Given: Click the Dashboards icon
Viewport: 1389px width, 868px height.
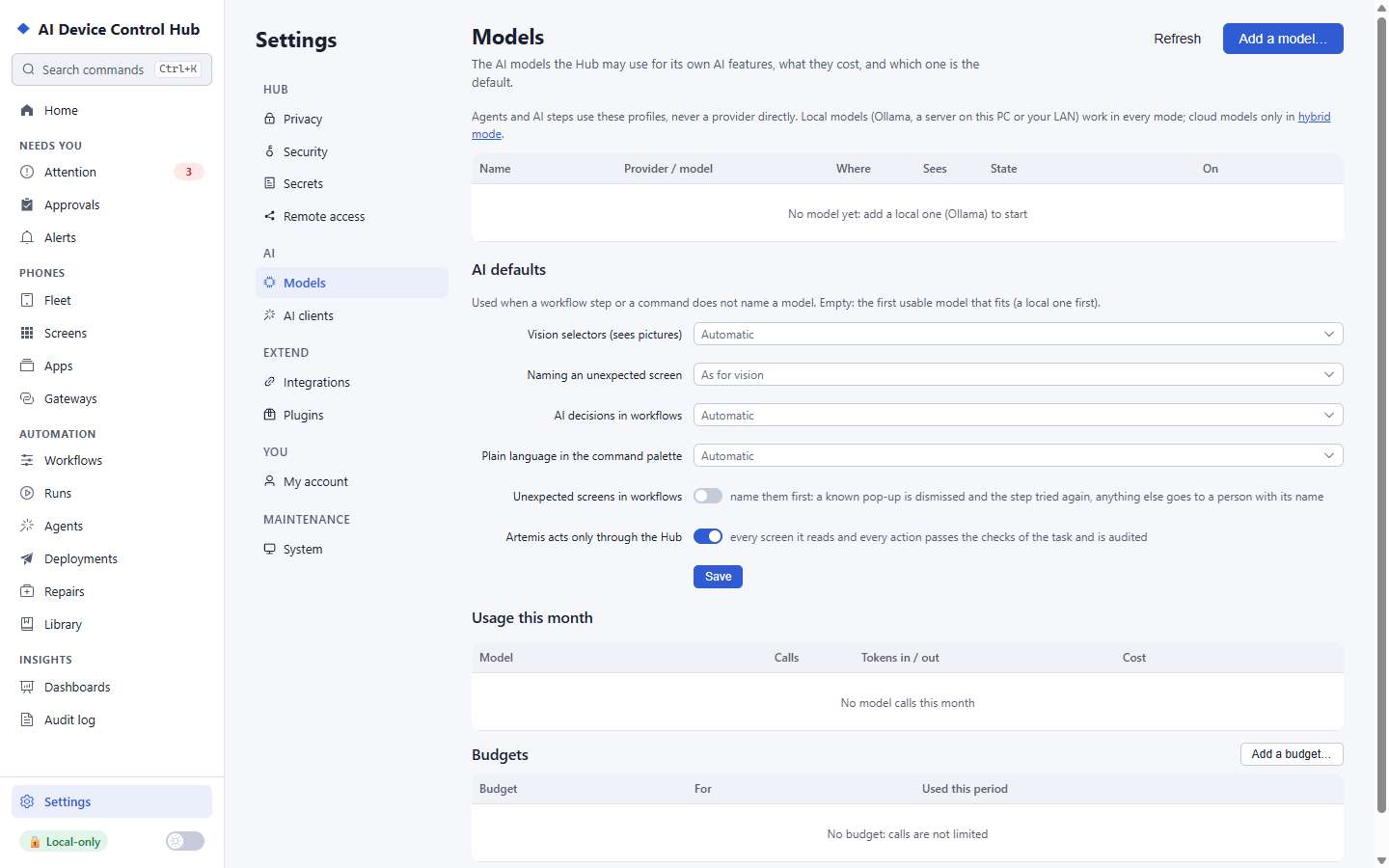Looking at the screenshot, I should point(27,688).
